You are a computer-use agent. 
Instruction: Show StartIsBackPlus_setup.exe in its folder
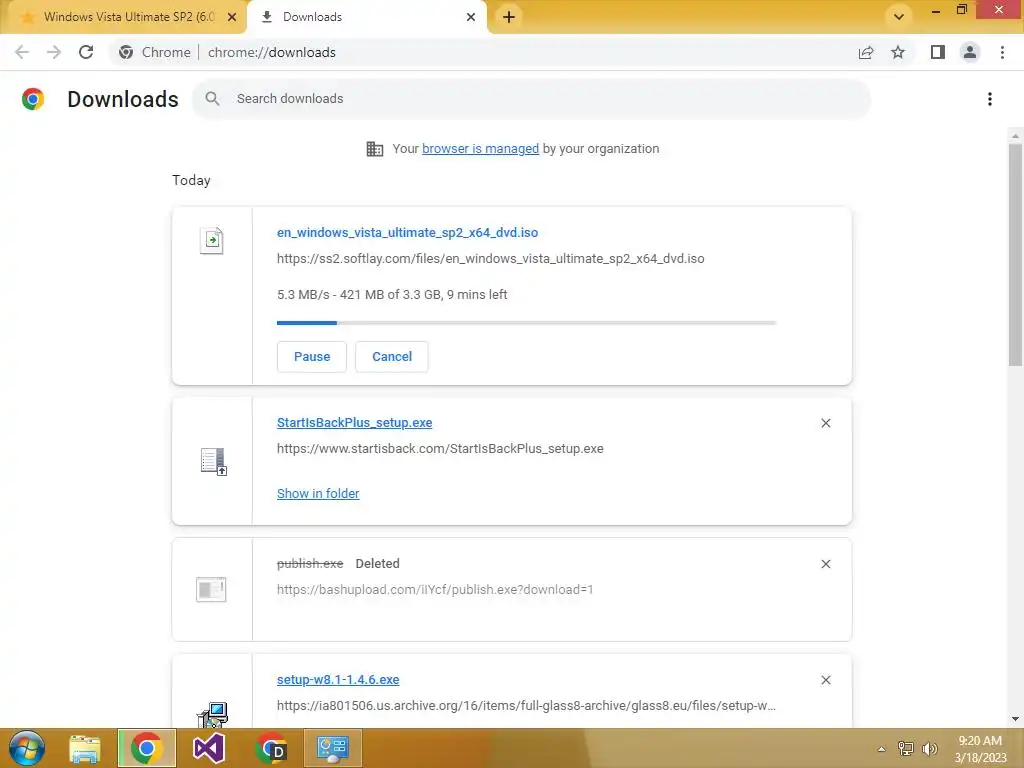(318, 494)
